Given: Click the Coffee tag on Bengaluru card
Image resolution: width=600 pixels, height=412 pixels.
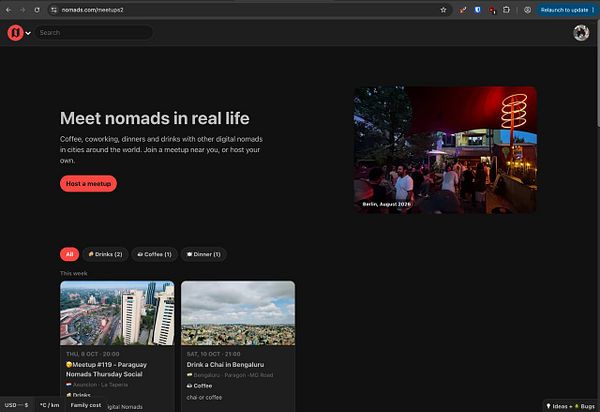Looking at the screenshot, I should coord(199,386).
